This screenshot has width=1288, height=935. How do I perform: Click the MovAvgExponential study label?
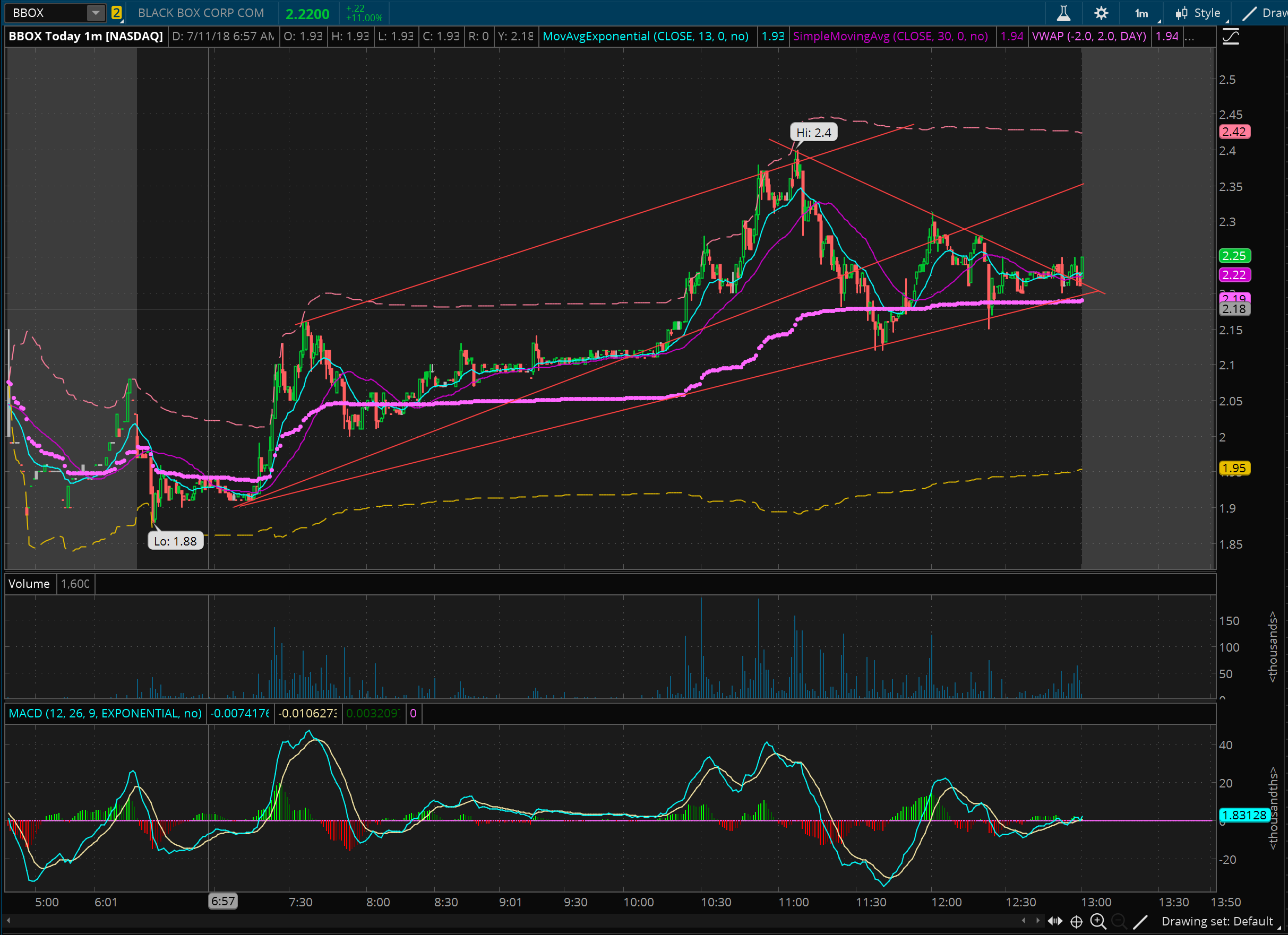pos(645,36)
